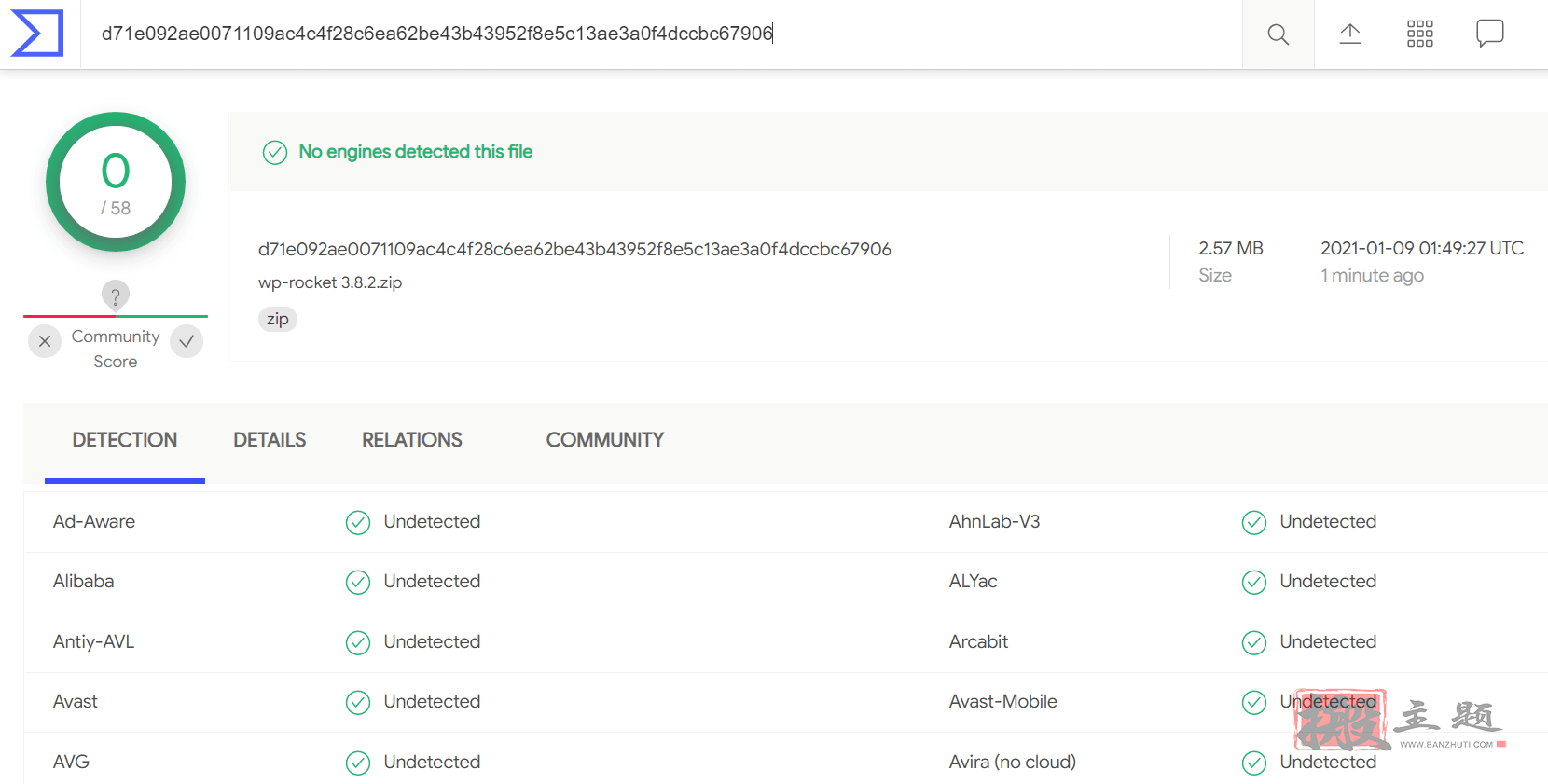Vote negative with the X community button

tap(45, 341)
